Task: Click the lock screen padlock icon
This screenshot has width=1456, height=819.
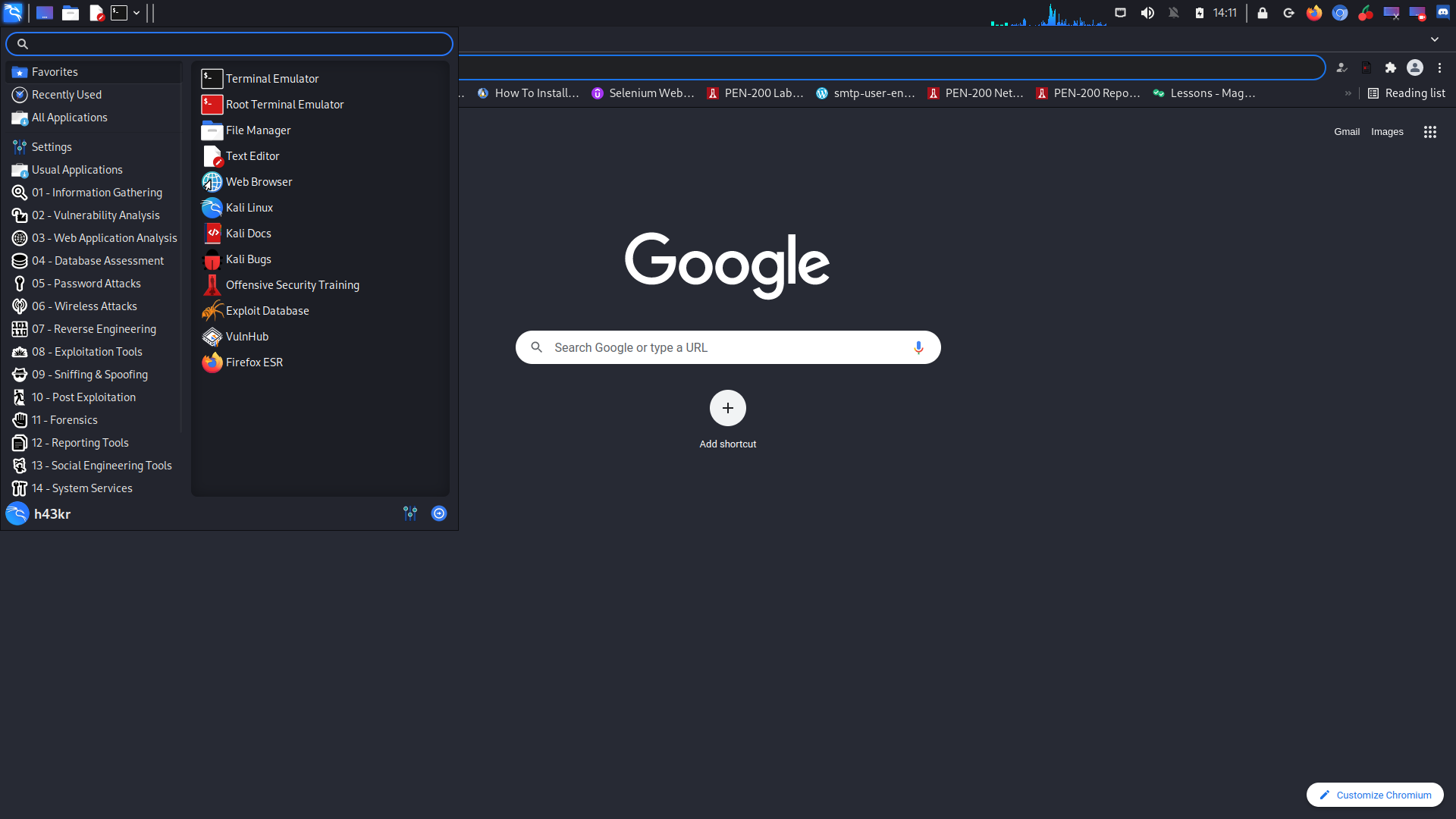Action: click(1263, 13)
